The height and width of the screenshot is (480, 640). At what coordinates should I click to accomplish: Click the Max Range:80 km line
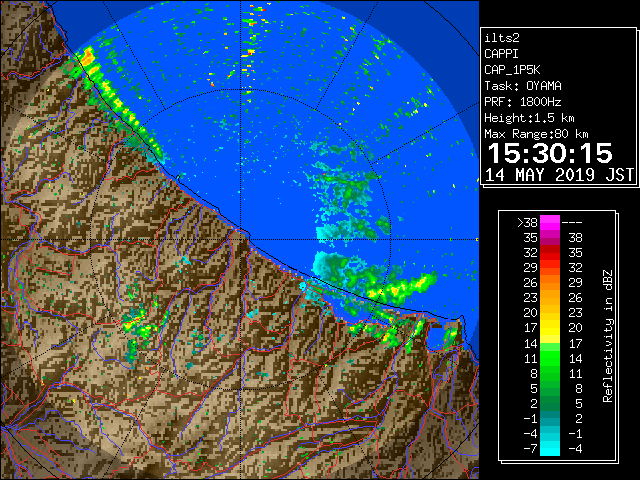click(536, 134)
